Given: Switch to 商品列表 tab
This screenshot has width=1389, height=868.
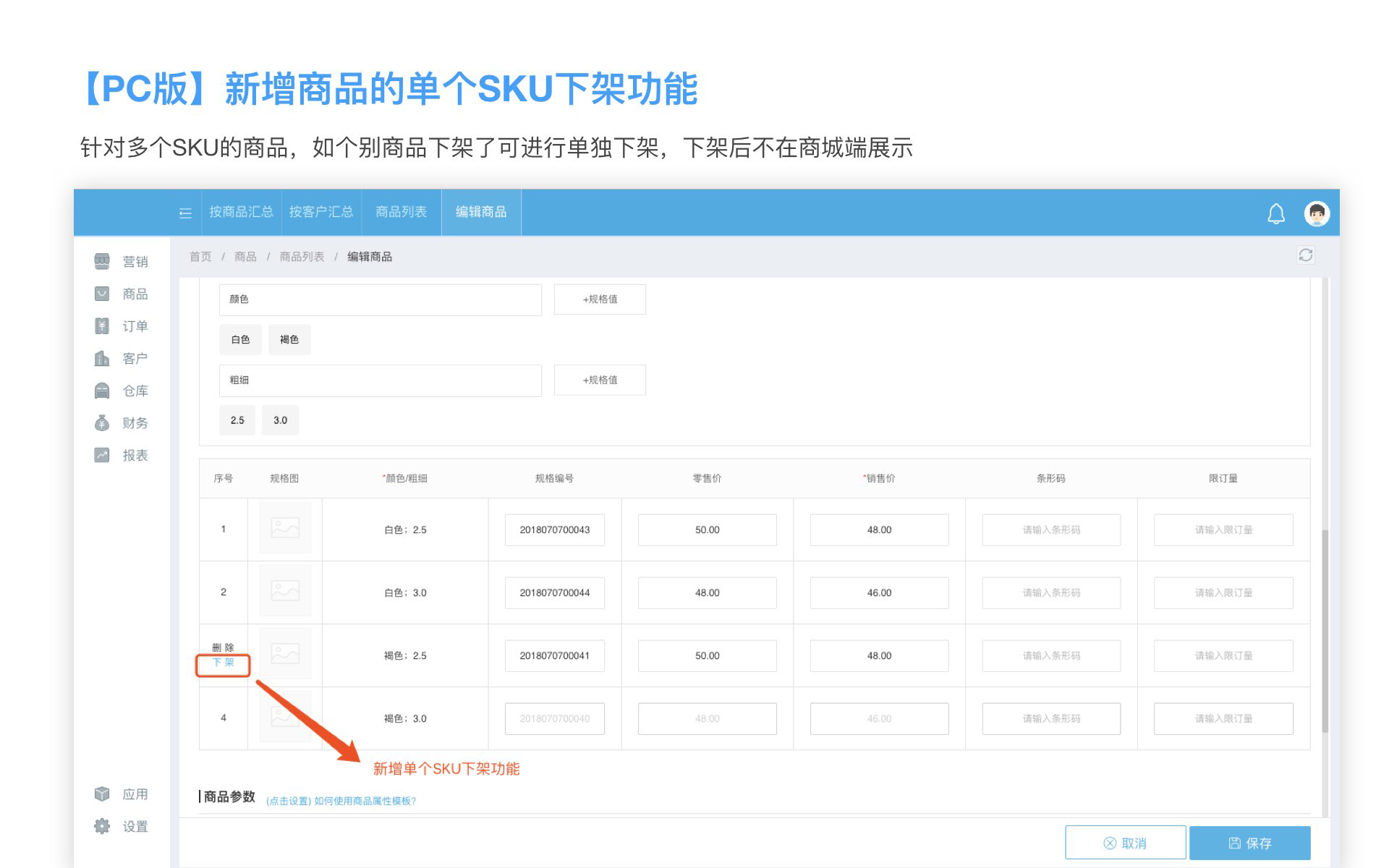Looking at the screenshot, I should (401, 212).
